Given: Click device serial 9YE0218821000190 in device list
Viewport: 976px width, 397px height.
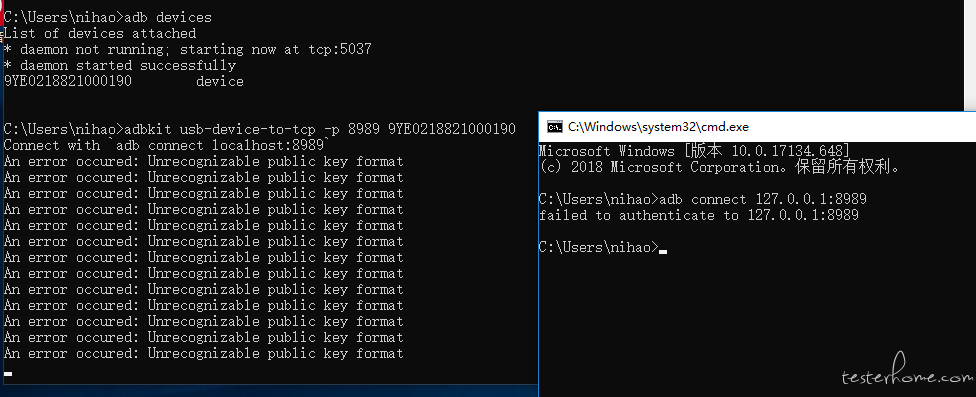Looking at the screenshot, I should [68, 82].
